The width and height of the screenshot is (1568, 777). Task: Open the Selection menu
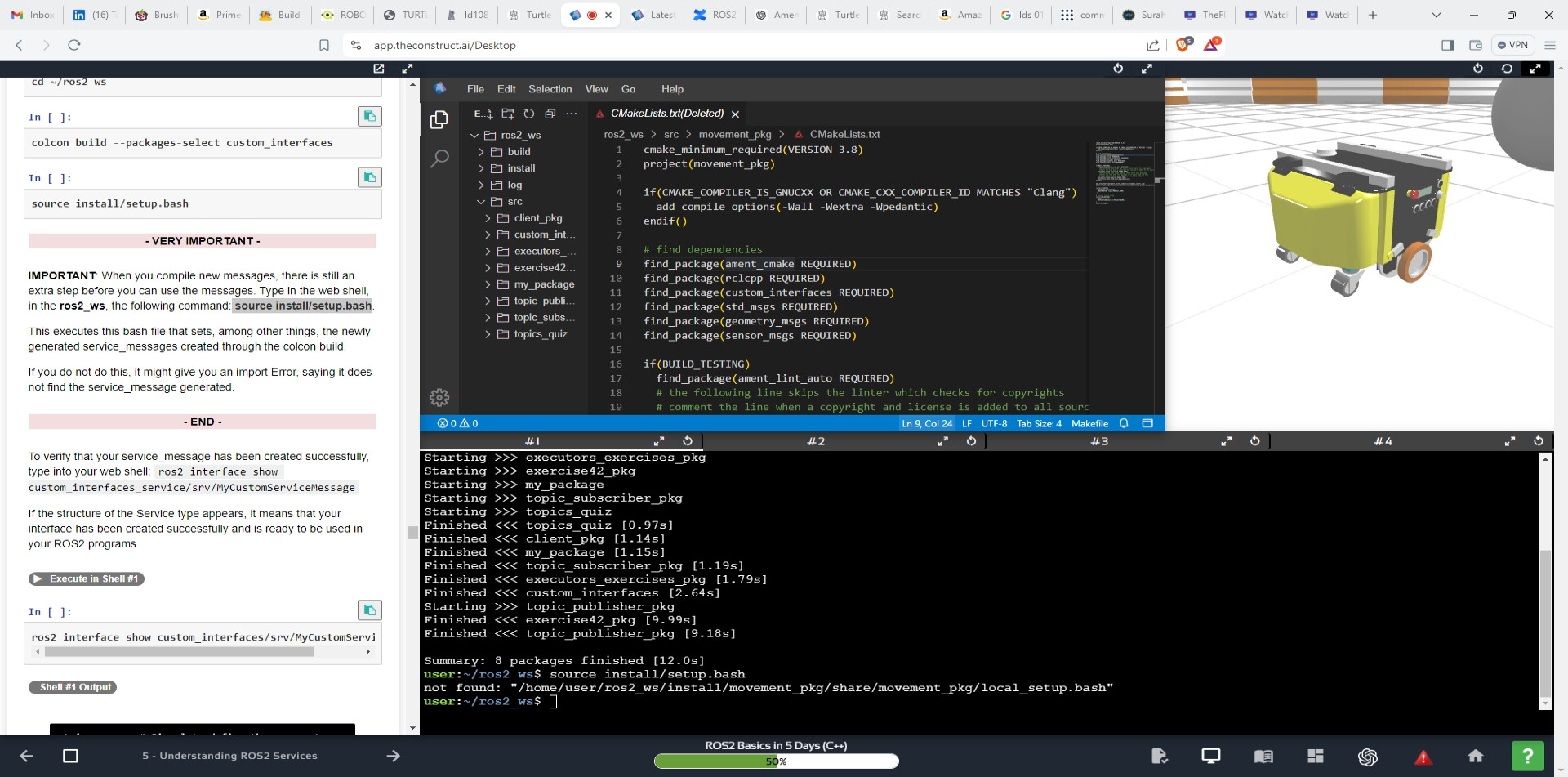point(550,89)
